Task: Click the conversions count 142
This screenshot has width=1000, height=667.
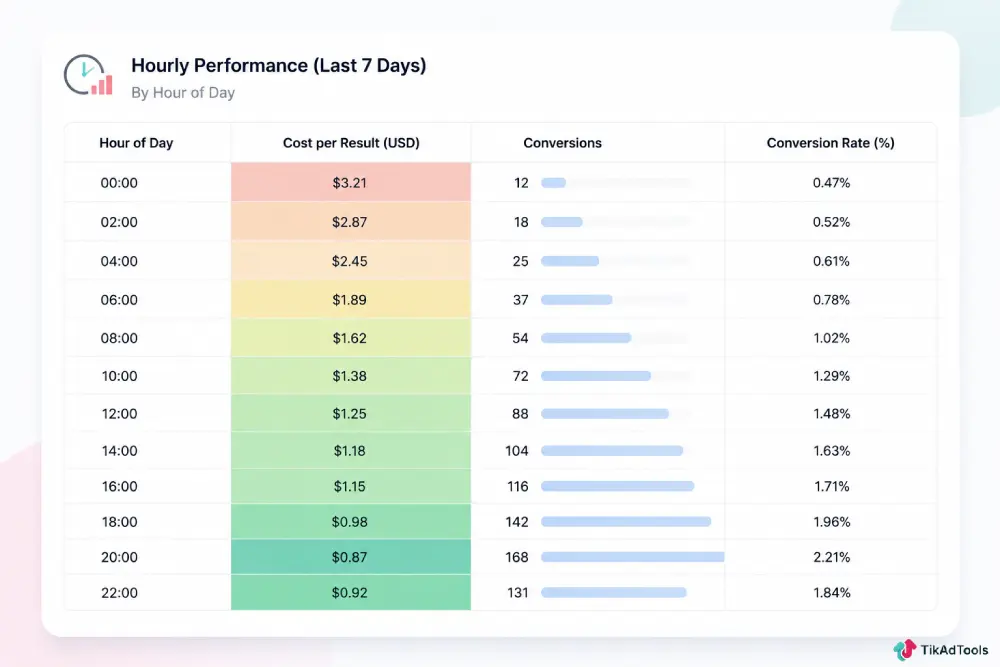Action: [x=517, y=522]
